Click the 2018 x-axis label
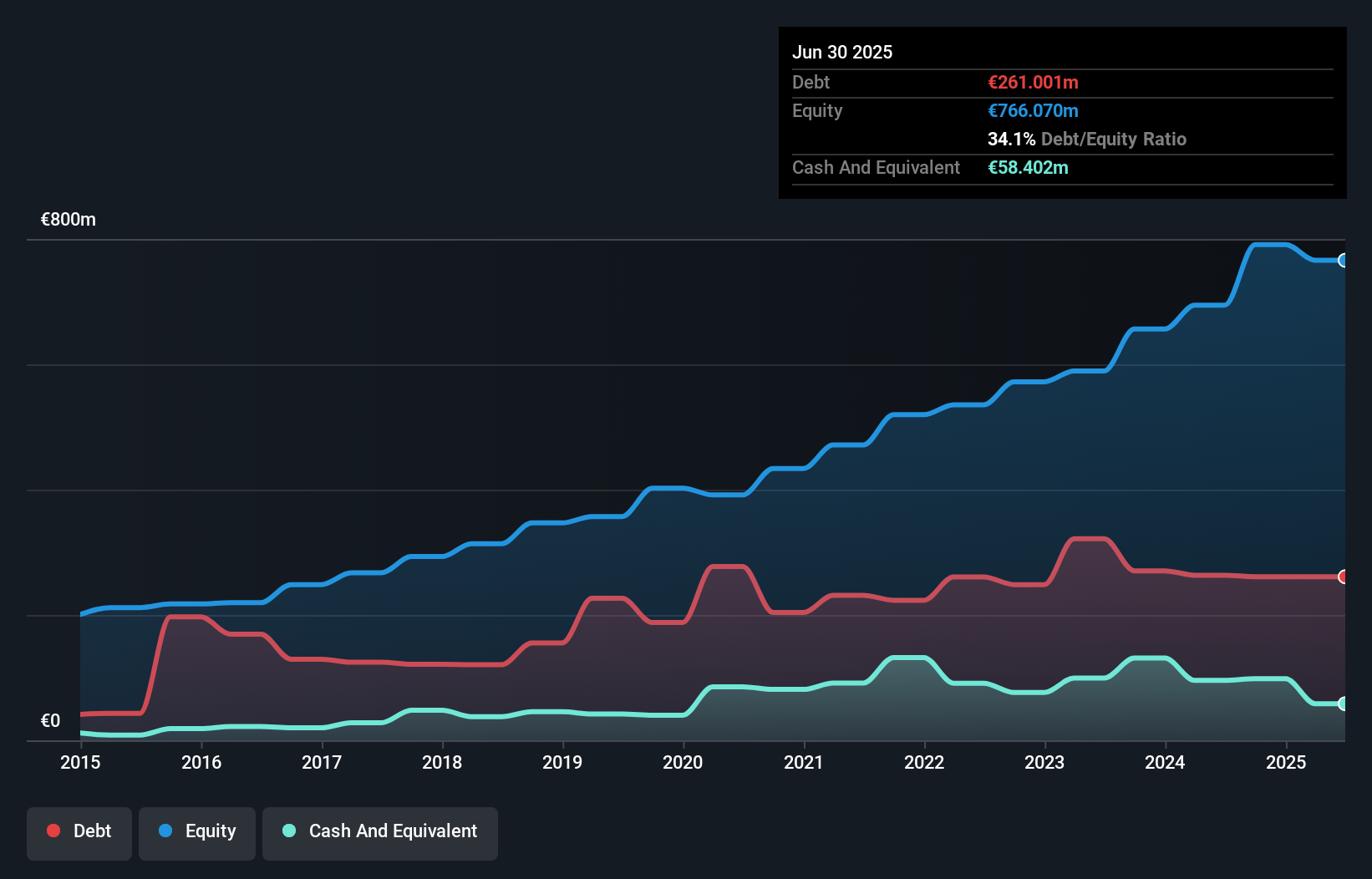 click(x=442, y=762)
